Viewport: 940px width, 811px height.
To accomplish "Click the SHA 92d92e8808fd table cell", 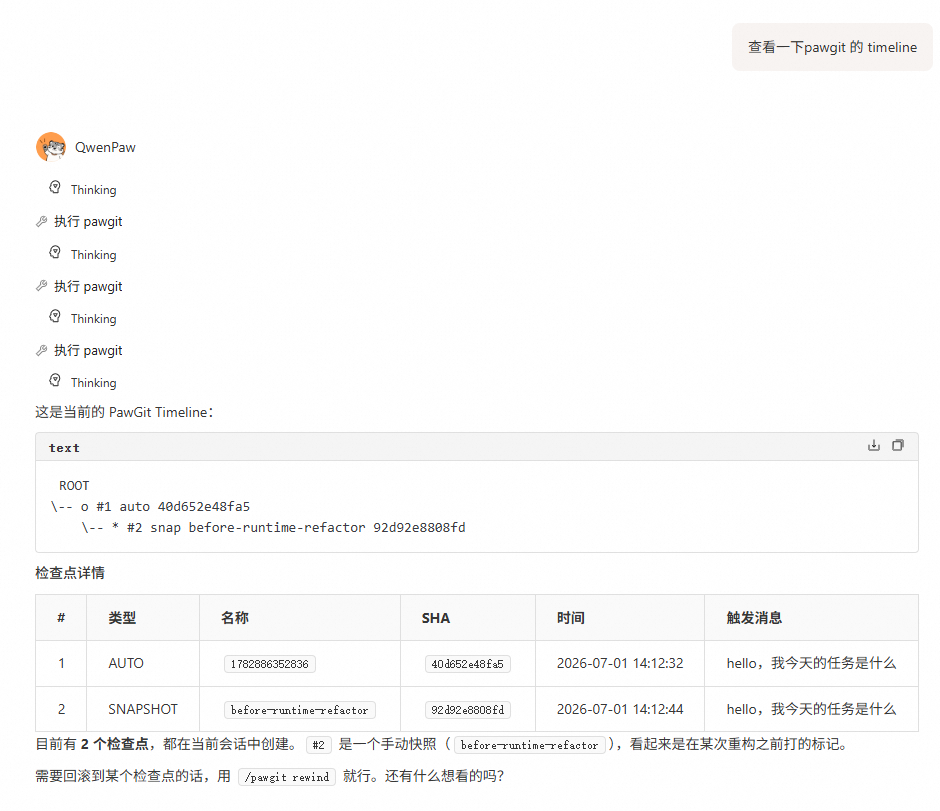I will 468,710.
